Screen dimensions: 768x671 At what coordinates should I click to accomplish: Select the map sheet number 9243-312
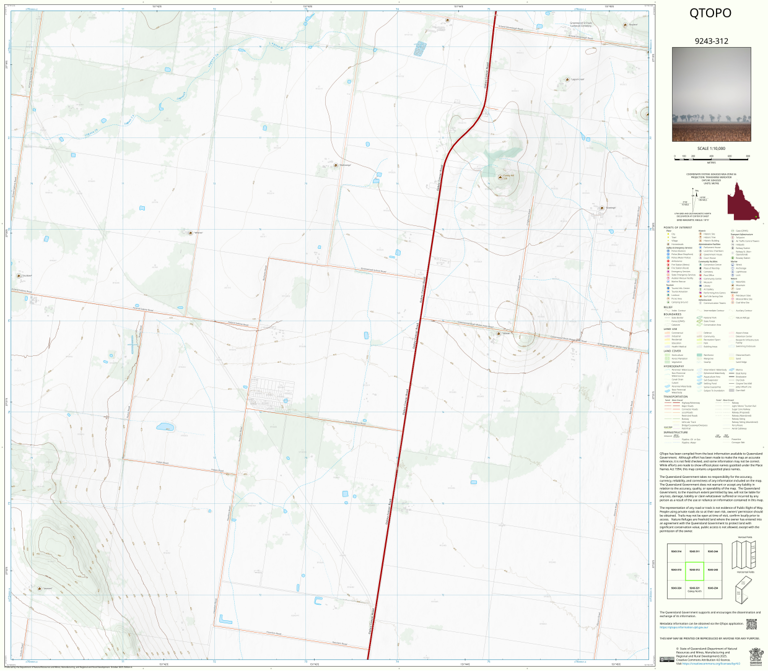click(x=711, y=41)
